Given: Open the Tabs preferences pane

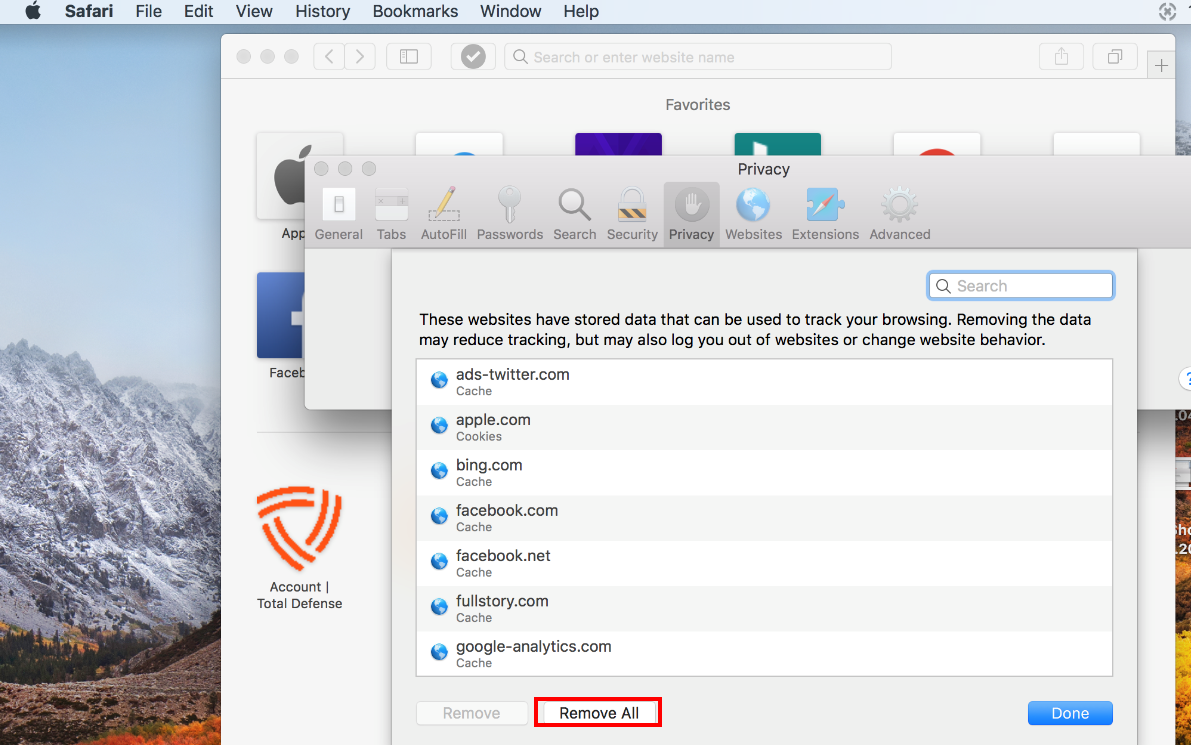Looking at the screenshot, I should (x=391, y=214).
